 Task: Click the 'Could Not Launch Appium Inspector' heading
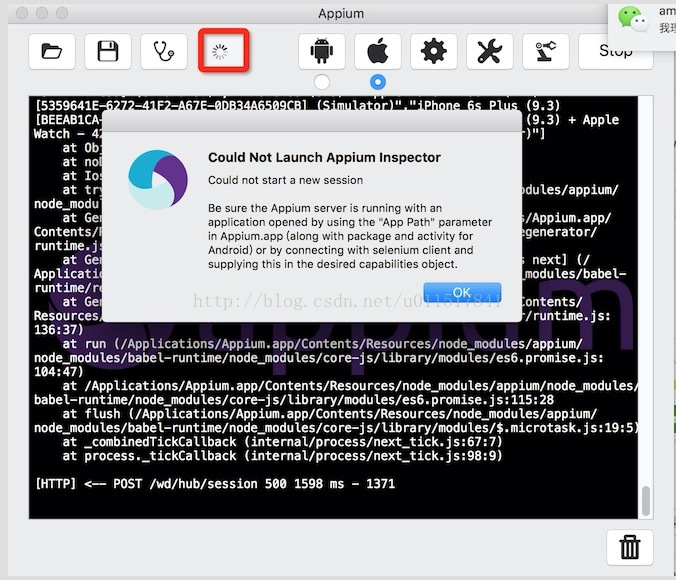pos(324,157)
